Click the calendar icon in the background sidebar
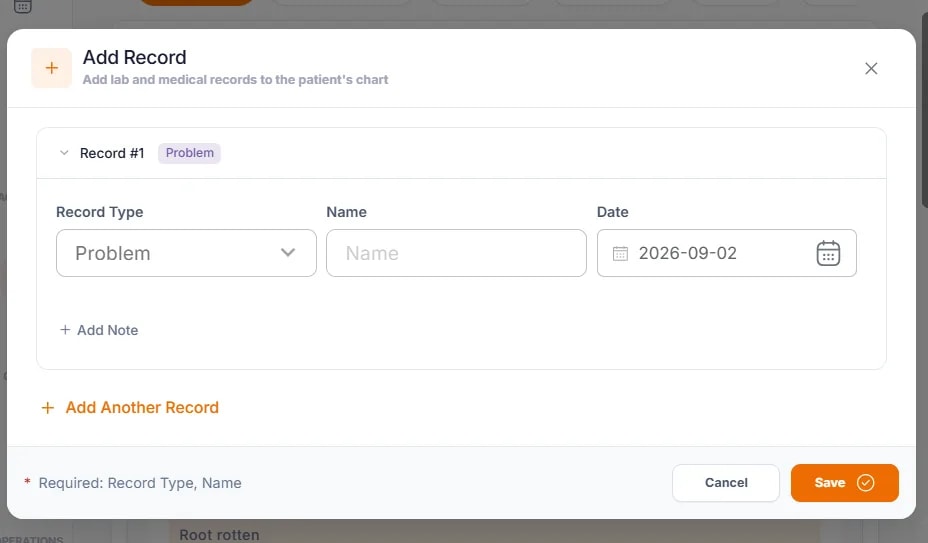 [22, 7]
